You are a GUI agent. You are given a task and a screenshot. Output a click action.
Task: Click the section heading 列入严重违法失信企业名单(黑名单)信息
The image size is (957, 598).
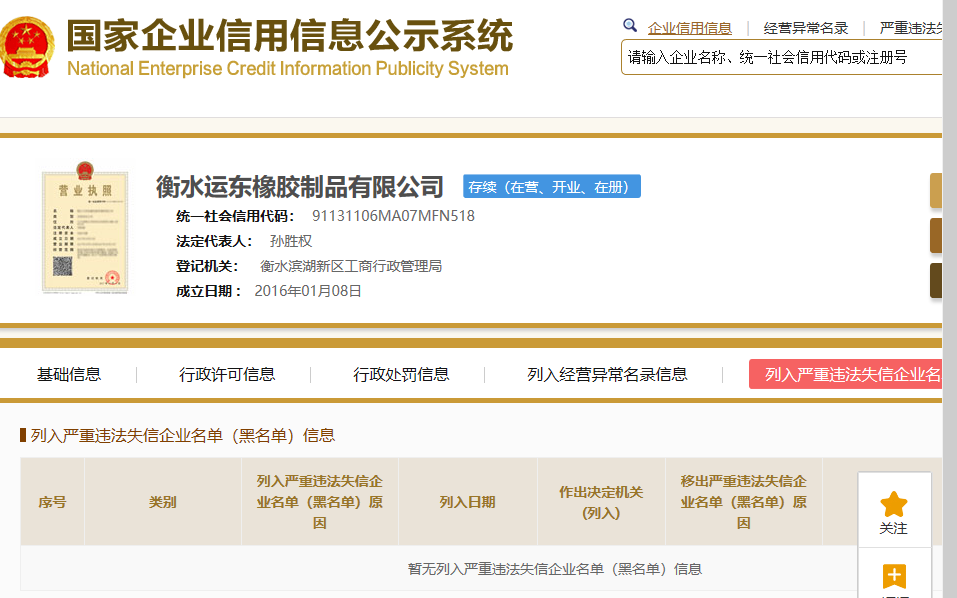point(182,435)
